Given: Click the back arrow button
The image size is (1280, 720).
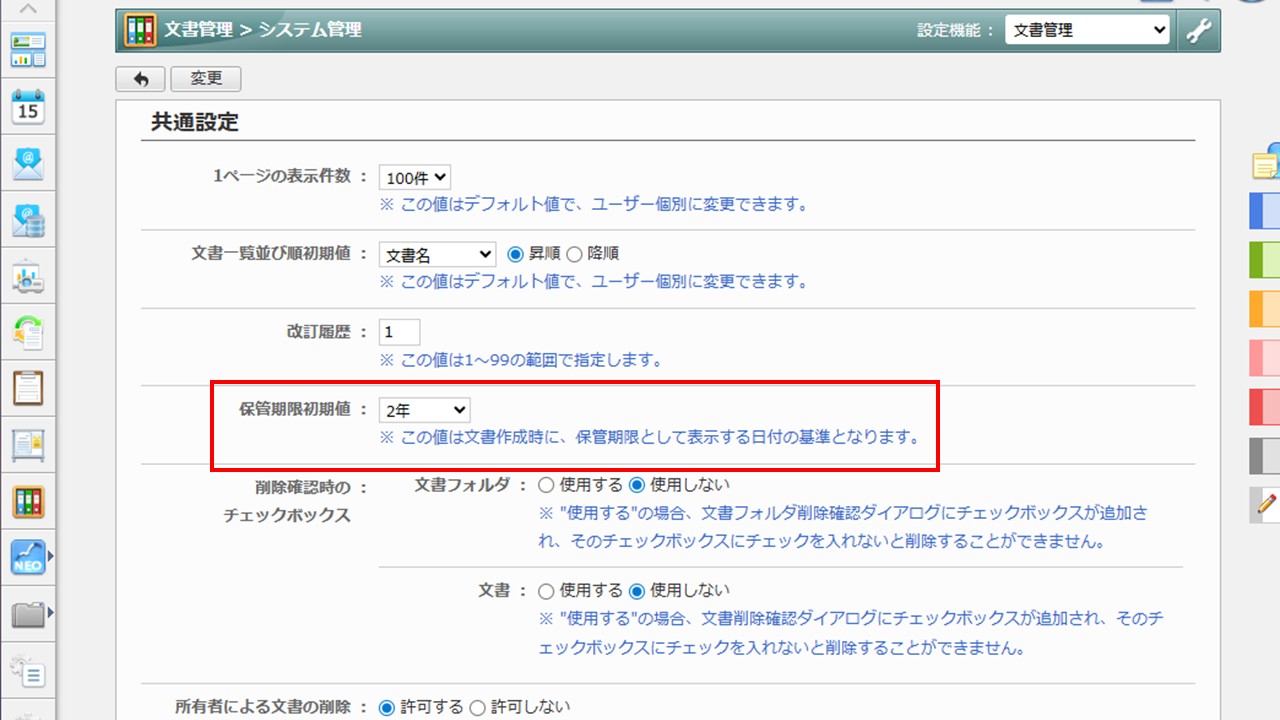Looking at the screenshot, I should pos(140,79).
